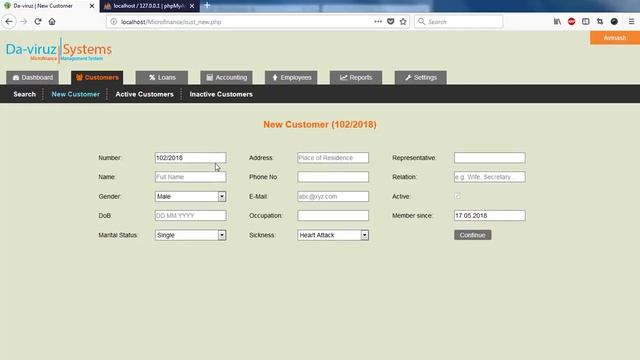Open the Customers tab
Image resolution: width=640 pixels, height=360 pixels.
[x=97, y=78]
